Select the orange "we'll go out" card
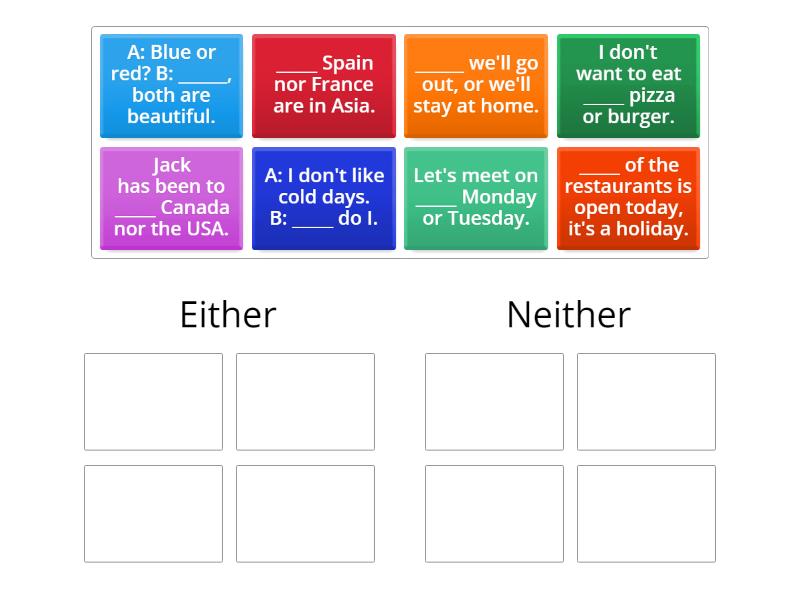 point(476,85)
